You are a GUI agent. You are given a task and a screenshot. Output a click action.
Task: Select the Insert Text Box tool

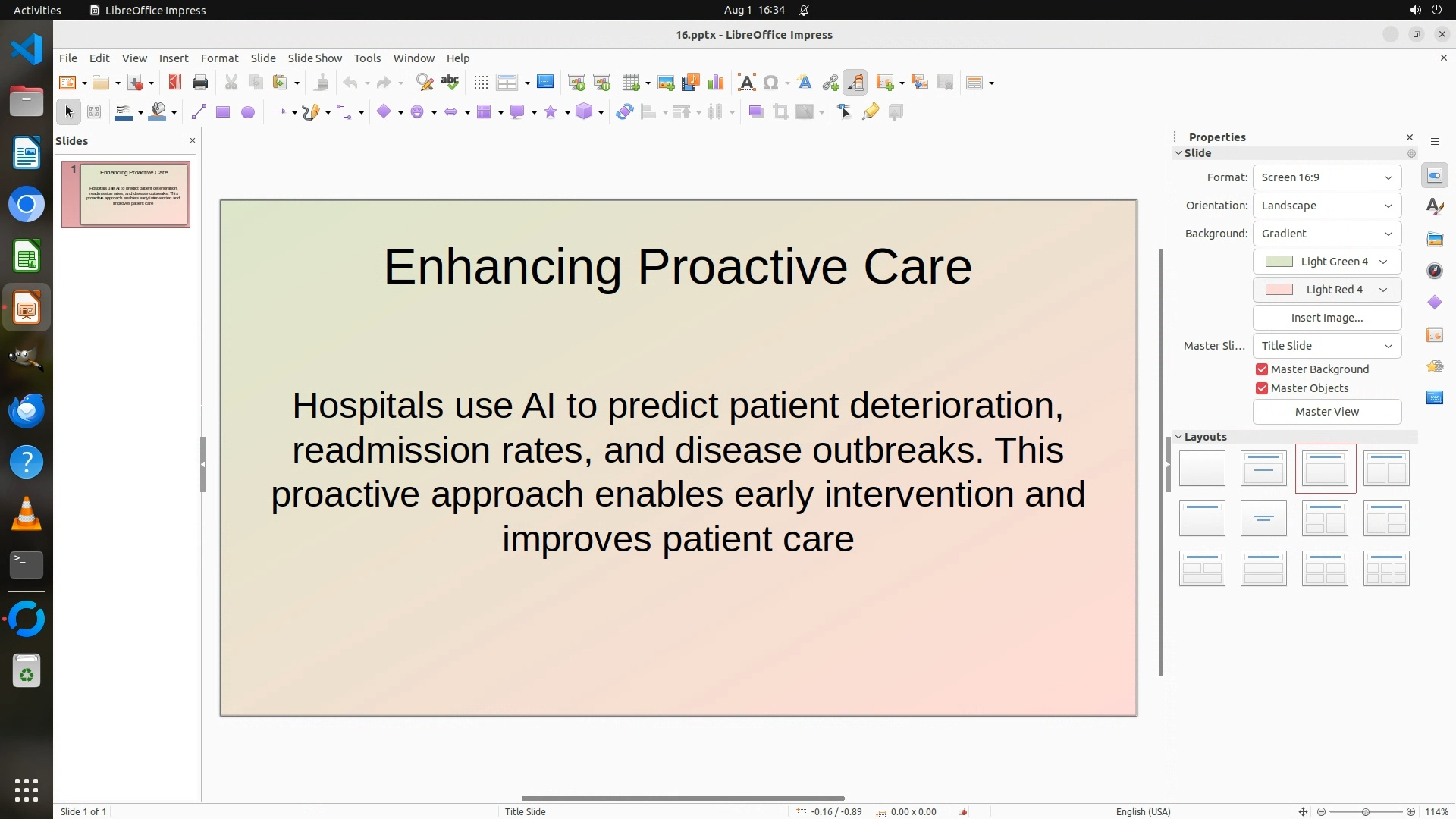point(746,83)
